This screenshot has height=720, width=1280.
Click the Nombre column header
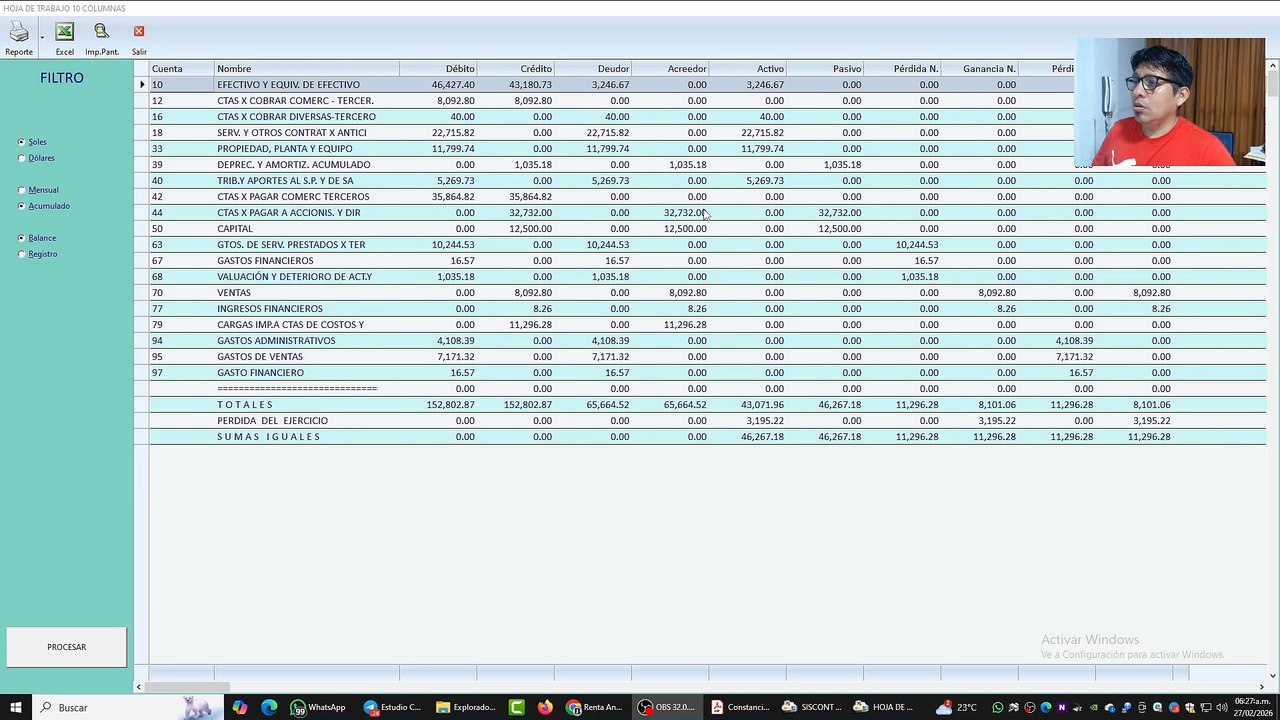click(x=307, y=69)
